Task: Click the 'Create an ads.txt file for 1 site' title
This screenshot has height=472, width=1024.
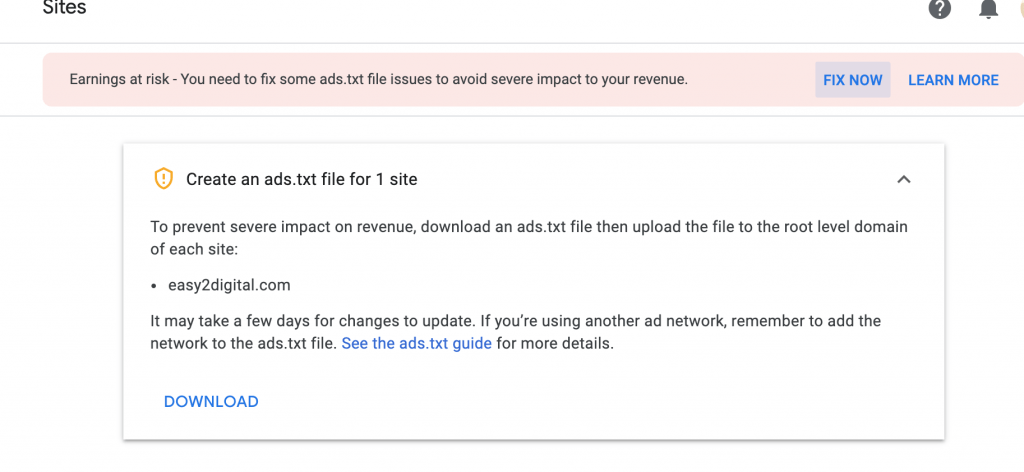Action: 301,179
